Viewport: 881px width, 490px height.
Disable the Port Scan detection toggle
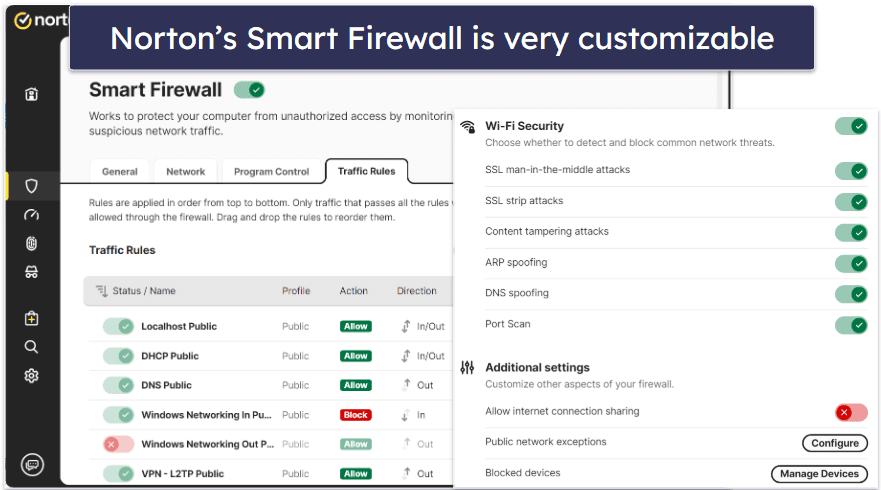click(851, 325)
